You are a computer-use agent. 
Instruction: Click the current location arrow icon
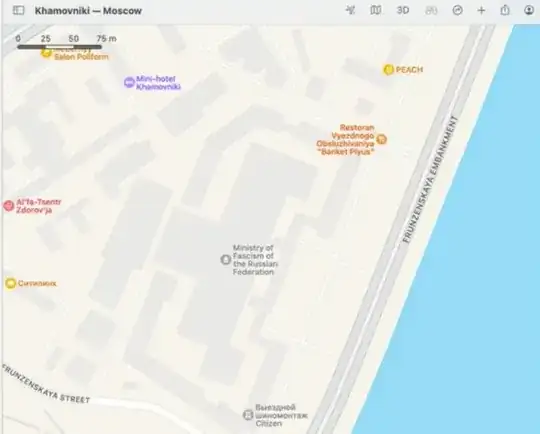pos(350,10)
